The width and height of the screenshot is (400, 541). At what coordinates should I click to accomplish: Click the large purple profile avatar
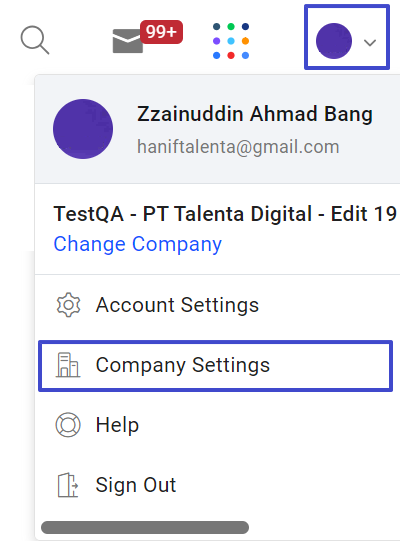83,129
